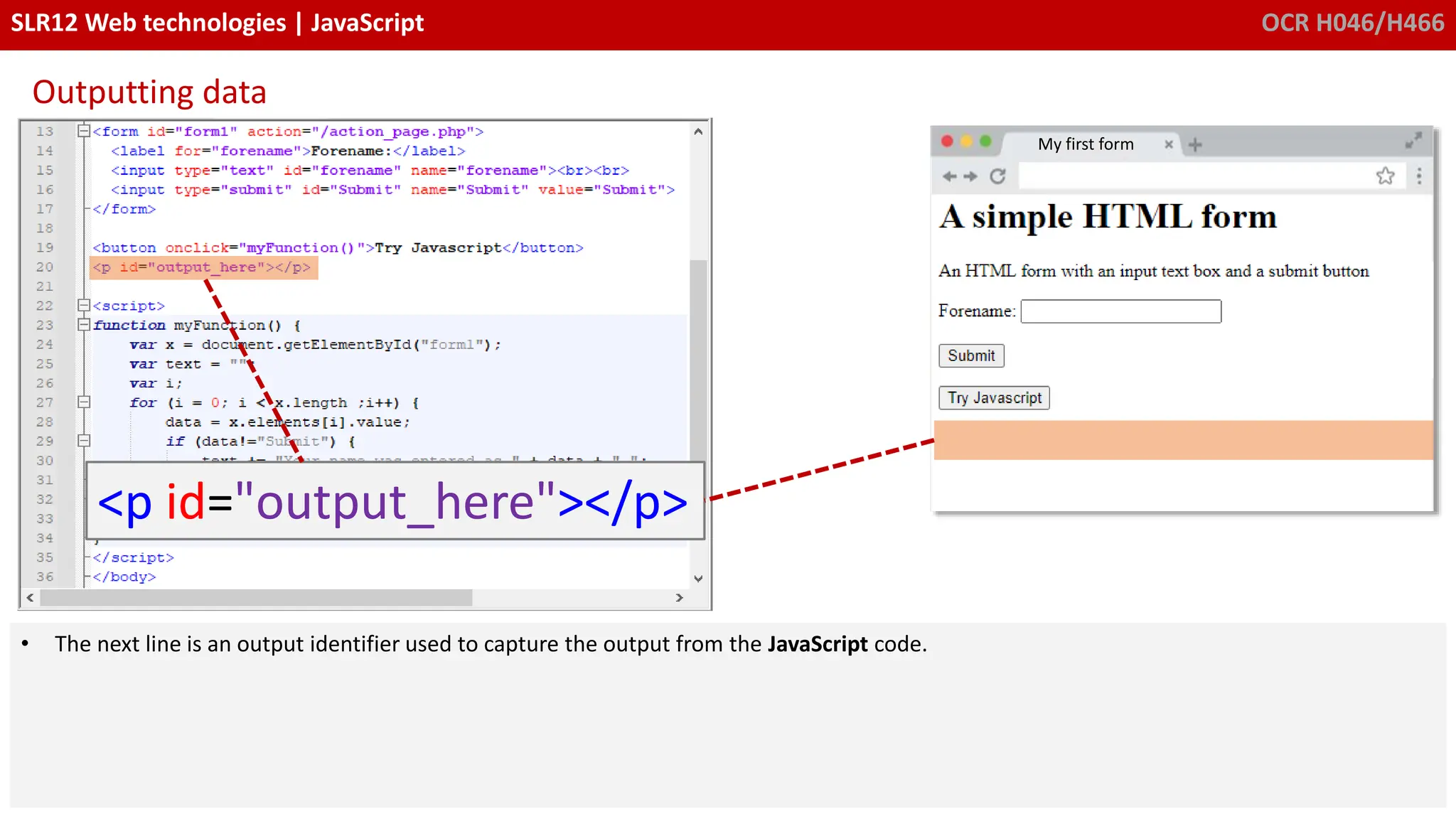Click the getElementById form1 code line
1456x819 pixels.
pyautogui.click(x=315, y=345)
